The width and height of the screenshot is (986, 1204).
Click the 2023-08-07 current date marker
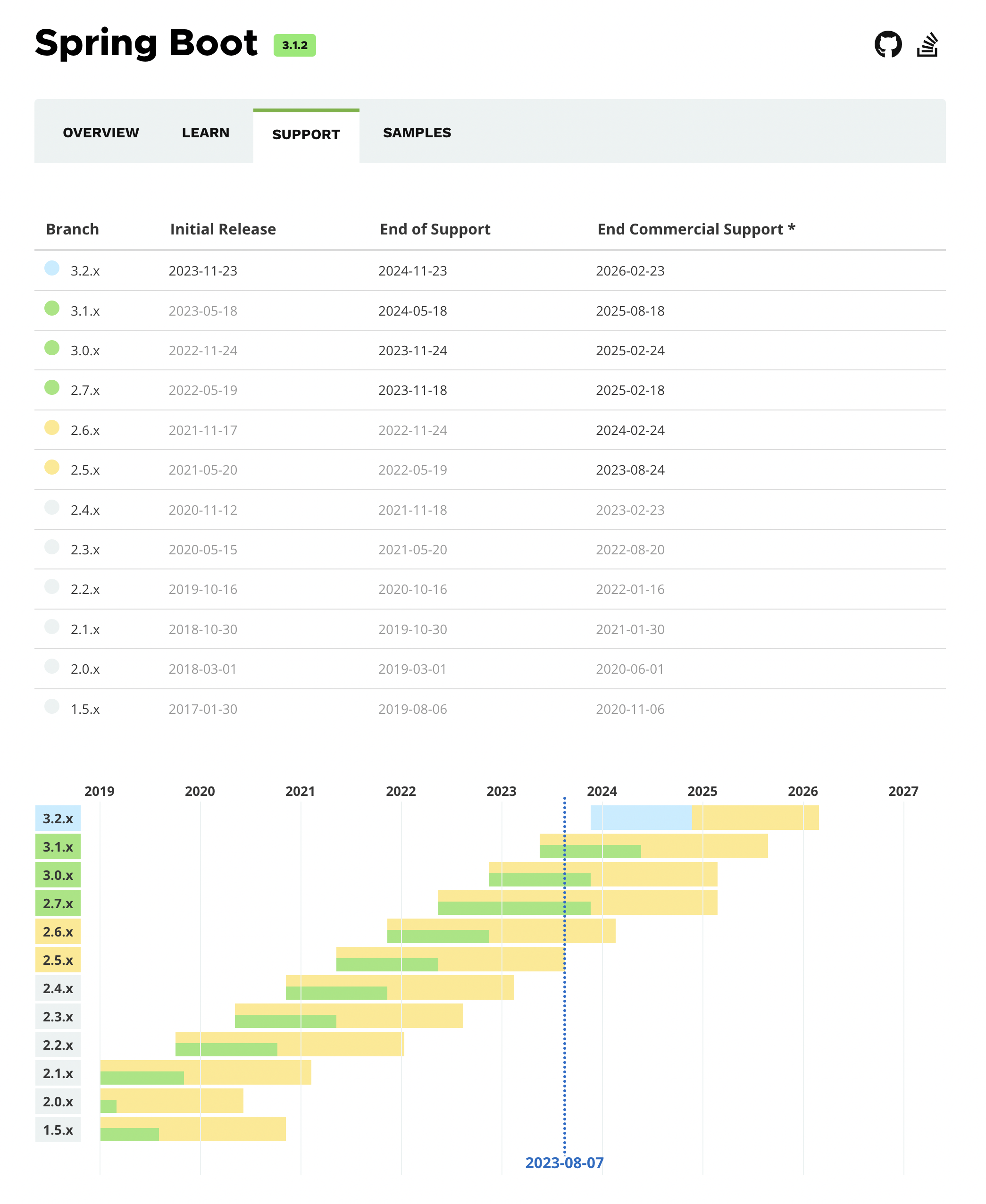coord(564,1163)
